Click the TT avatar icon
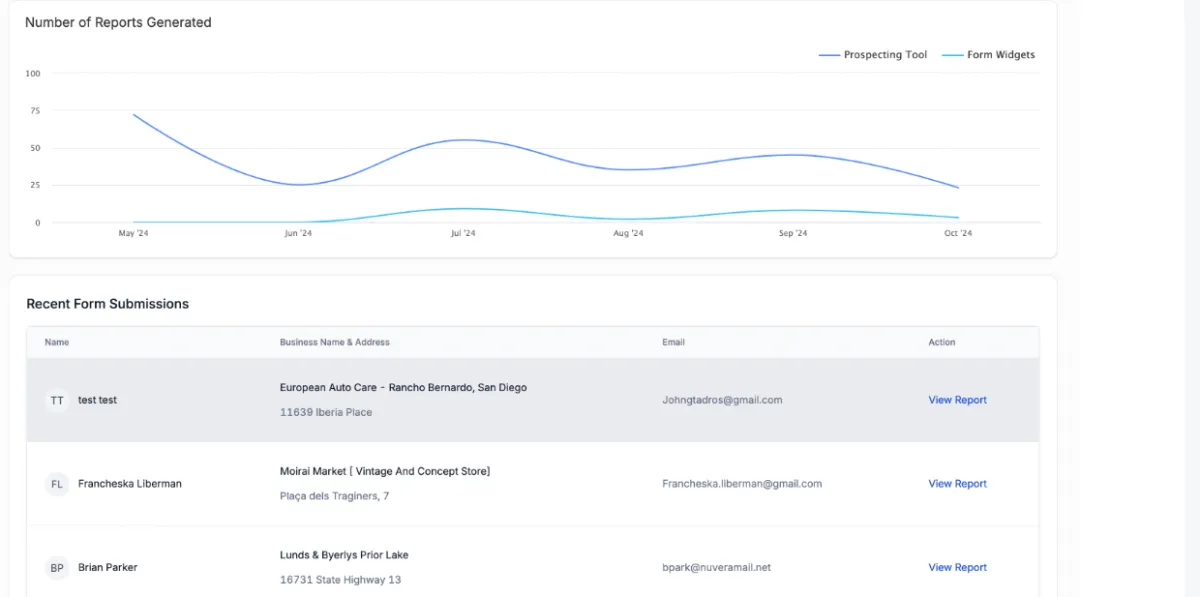 click(x=57, y=400)
